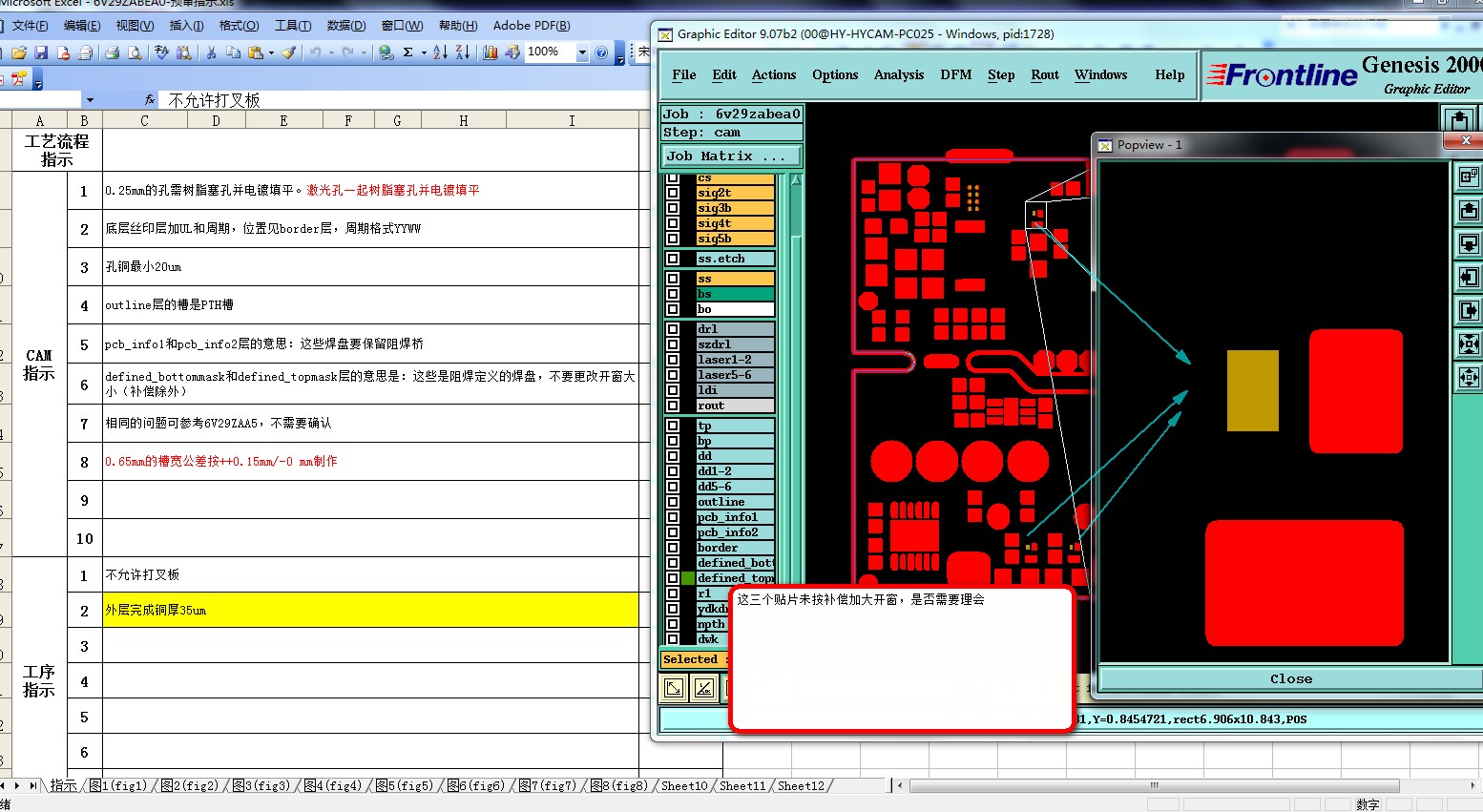The image size is (1483, 812).
Task: Open Excel 格式(O) menu
Action: coord(239,26)
